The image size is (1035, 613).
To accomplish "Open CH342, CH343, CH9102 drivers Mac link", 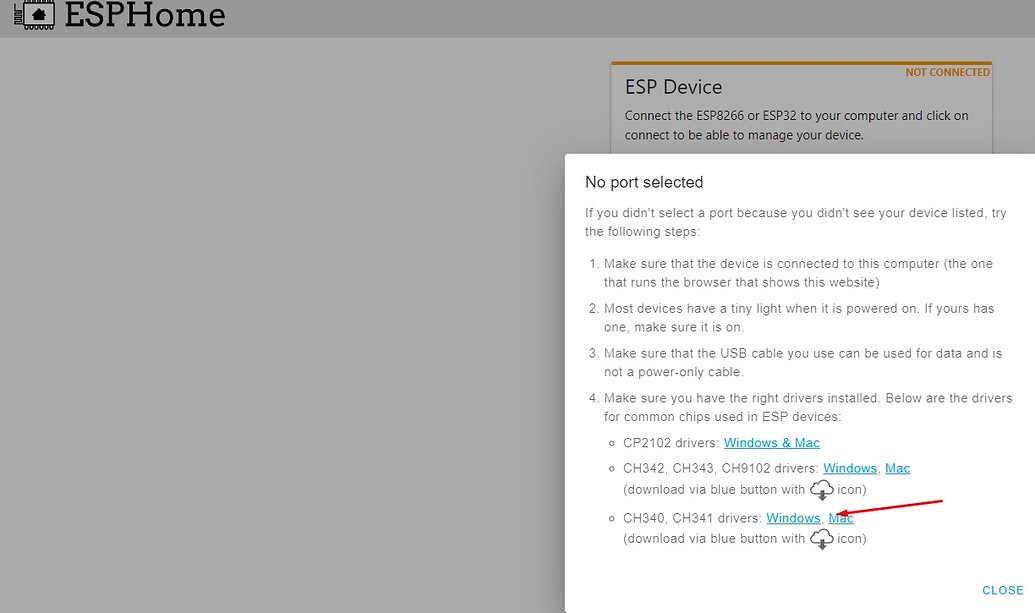I will tap(897, 468).
